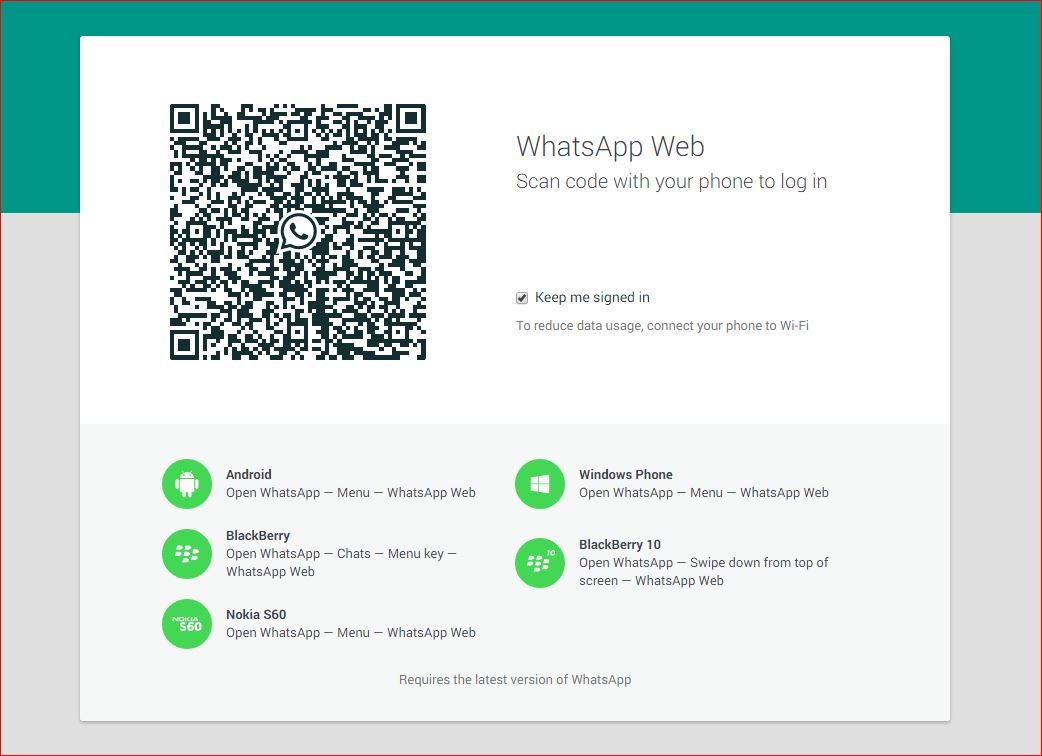Click the green Android robot symbol
Viewport: 1042px width, 756px height.
(x=187, y=483)
